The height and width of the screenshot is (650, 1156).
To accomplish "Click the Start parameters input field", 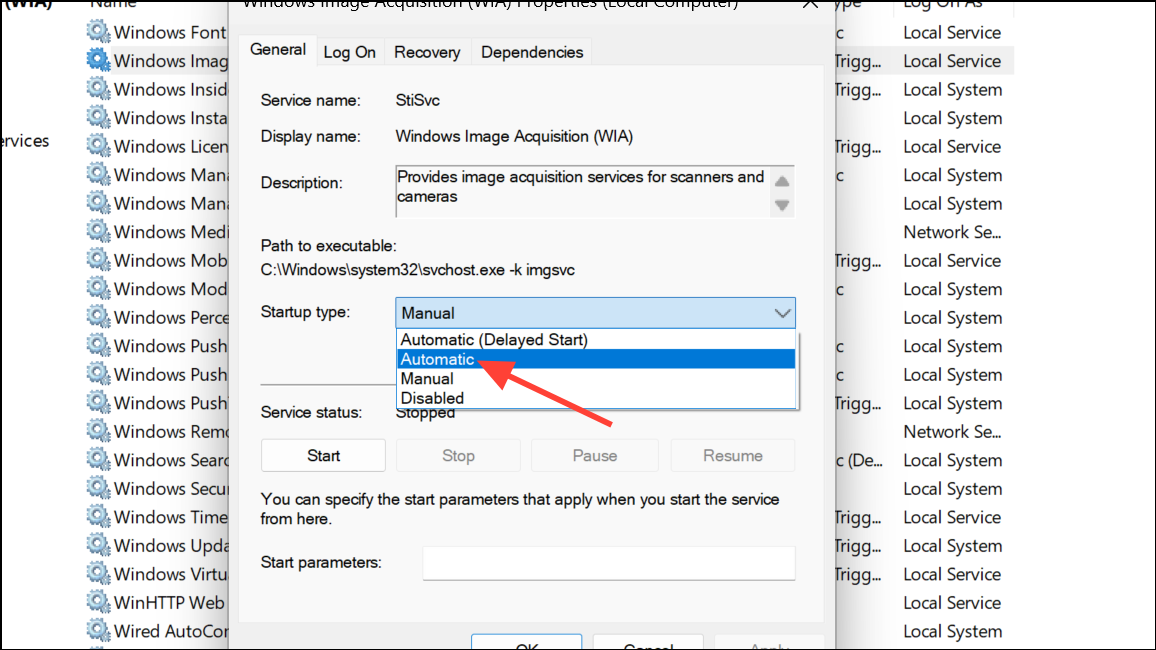I will [609, 563].
